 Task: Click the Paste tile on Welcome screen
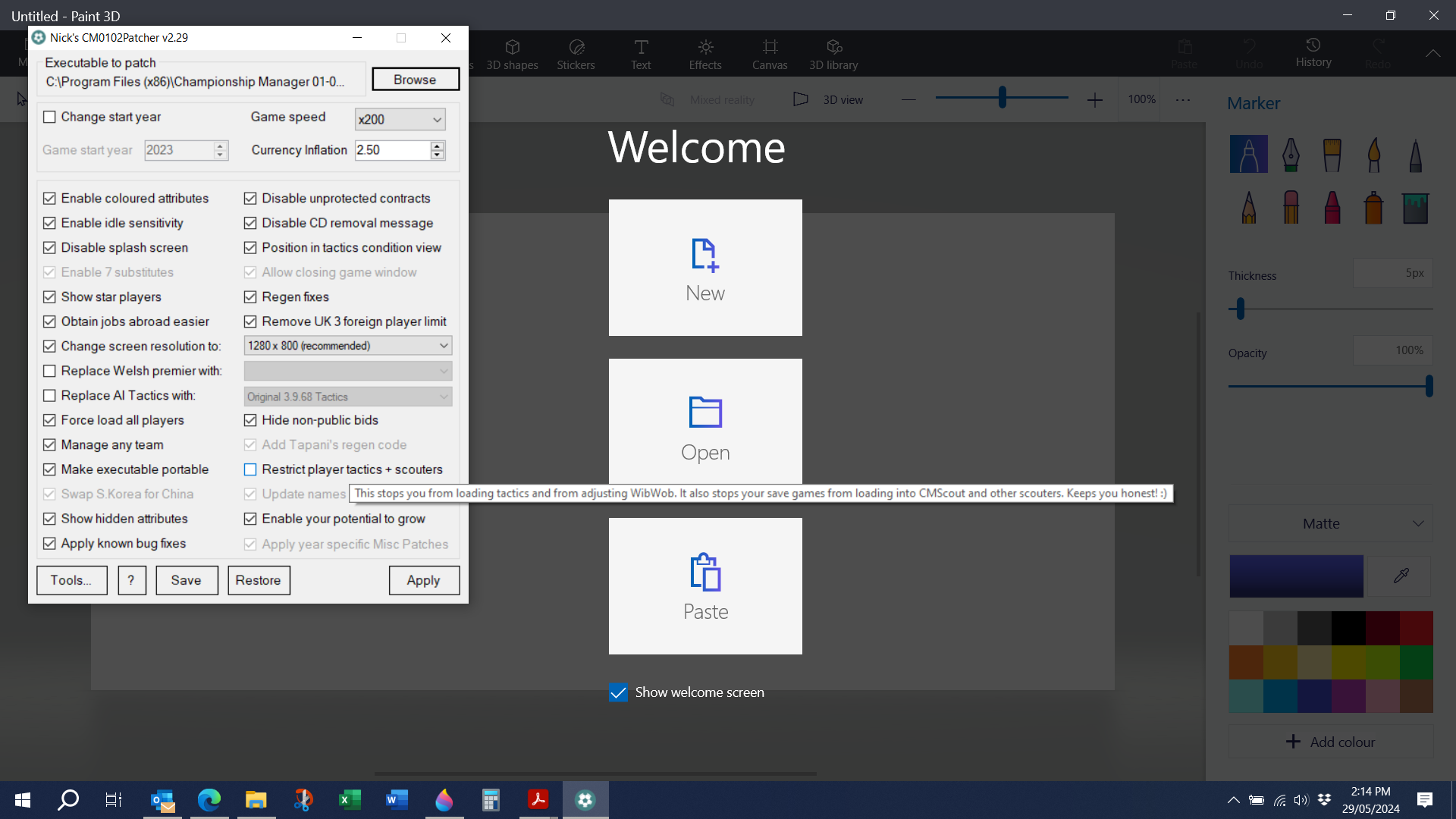click(x=705, y=586)
